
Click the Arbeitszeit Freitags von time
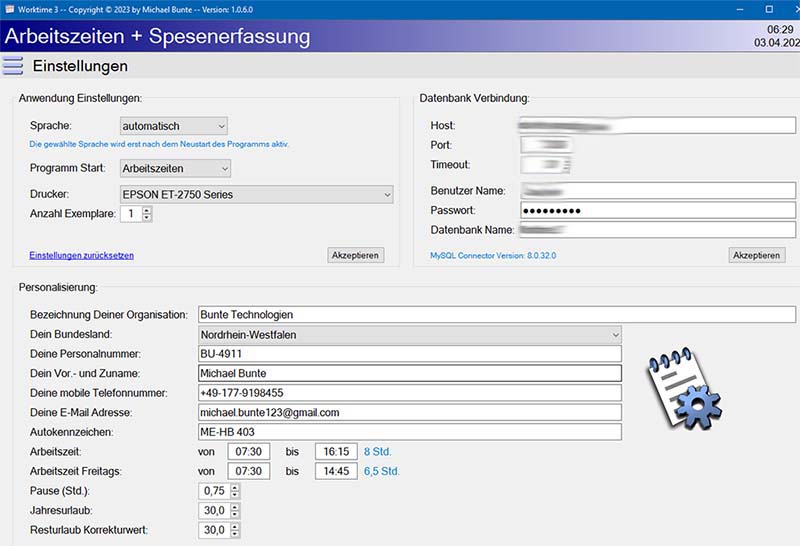(248, 471)
